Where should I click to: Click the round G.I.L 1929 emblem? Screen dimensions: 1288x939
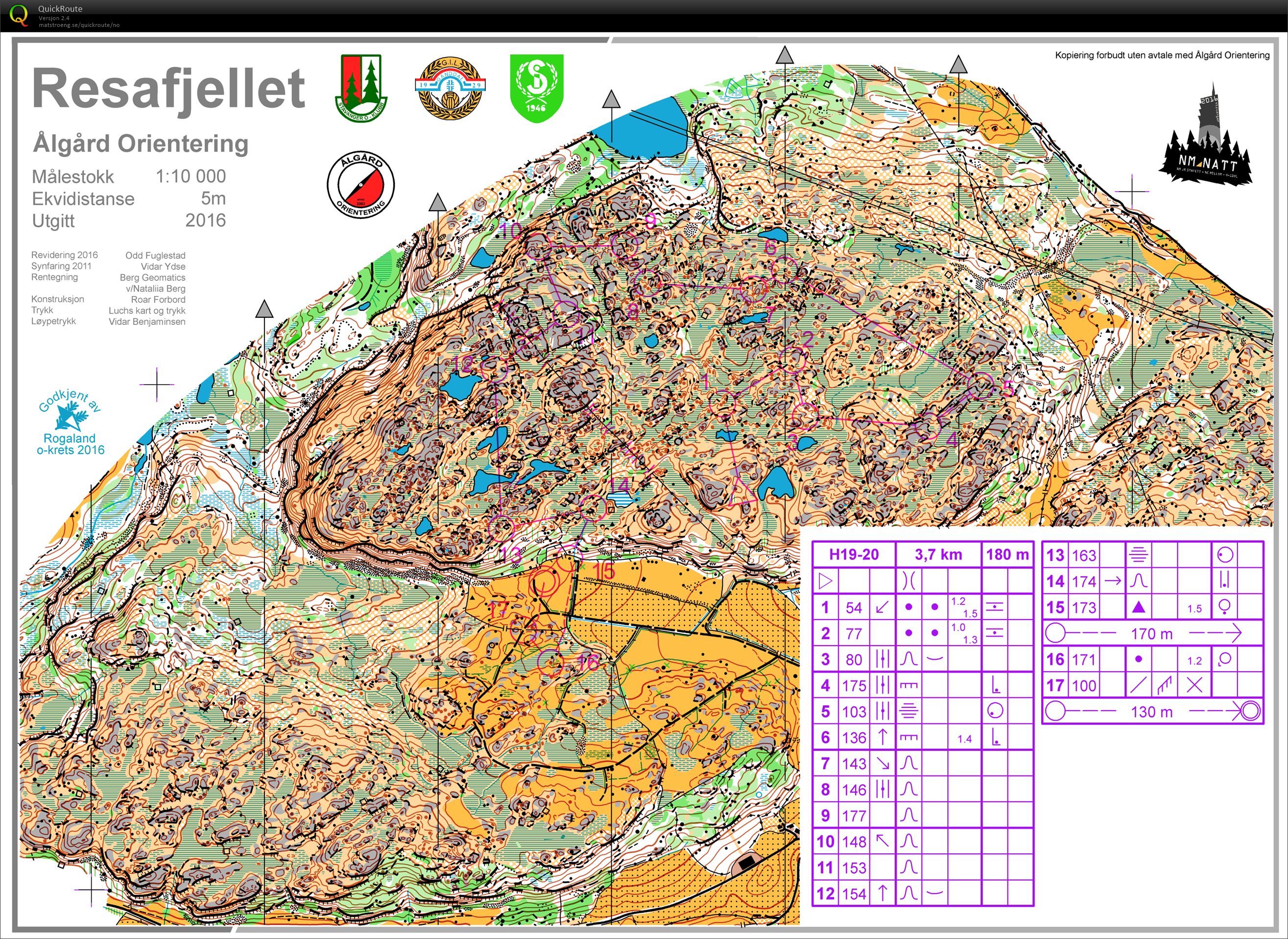450,88
